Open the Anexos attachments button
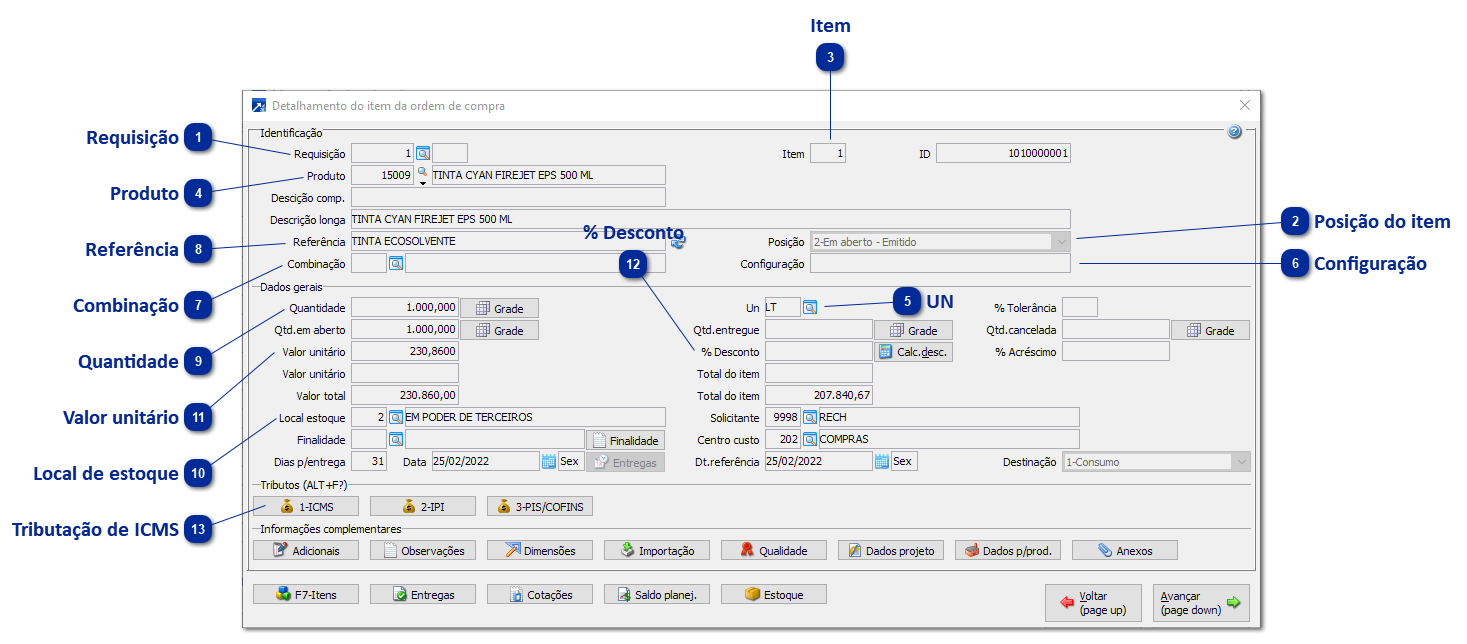1467x644 pixels. point(1125,550)
